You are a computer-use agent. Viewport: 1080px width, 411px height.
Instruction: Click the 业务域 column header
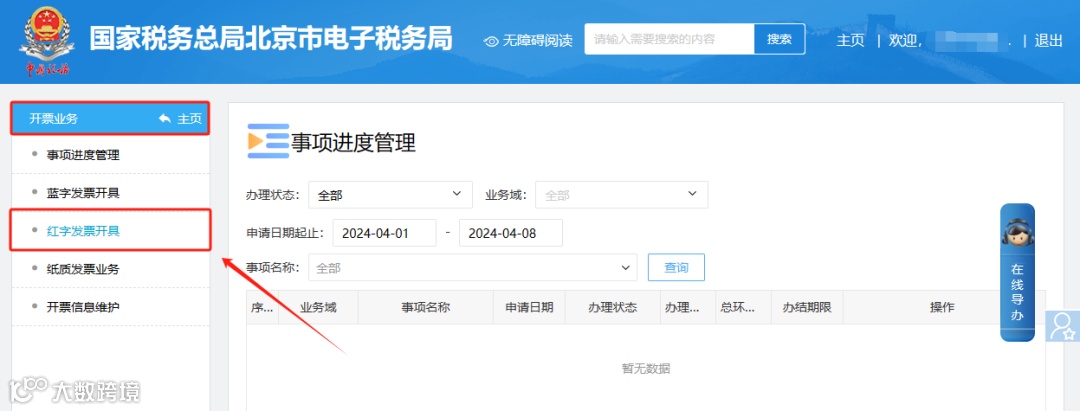[318, 307]
